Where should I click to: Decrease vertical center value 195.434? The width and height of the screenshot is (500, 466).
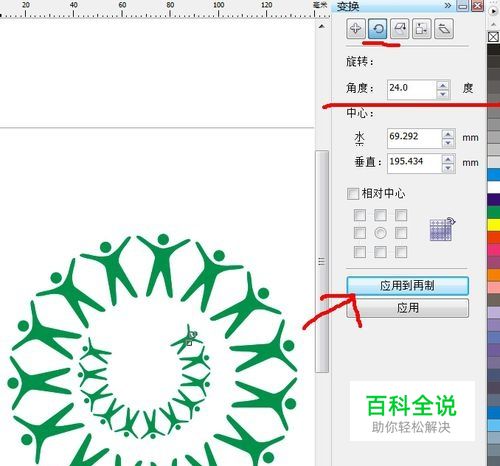tap(448, 168)
